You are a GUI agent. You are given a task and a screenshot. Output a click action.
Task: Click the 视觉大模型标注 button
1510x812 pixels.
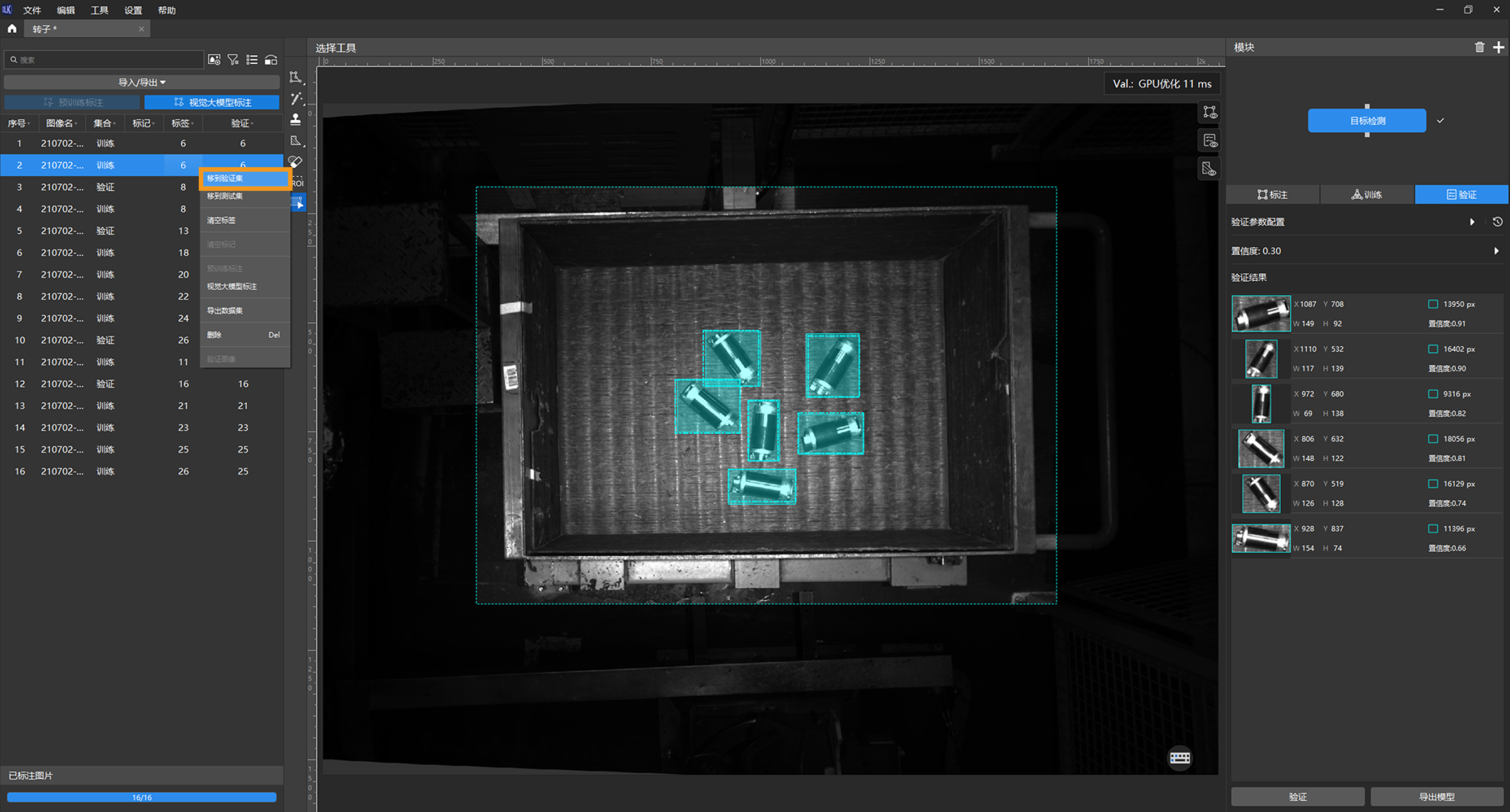pyautogui.click(x=212, y=102)
